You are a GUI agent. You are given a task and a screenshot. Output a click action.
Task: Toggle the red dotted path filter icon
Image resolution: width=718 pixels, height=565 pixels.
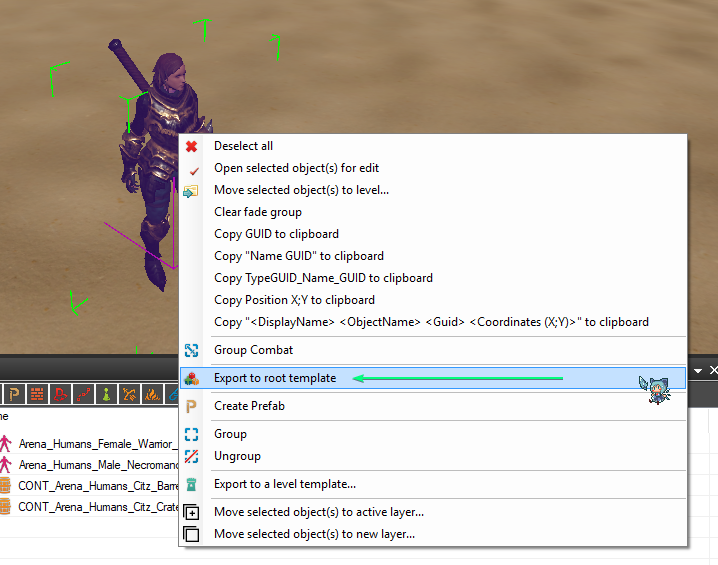(83, 394)
